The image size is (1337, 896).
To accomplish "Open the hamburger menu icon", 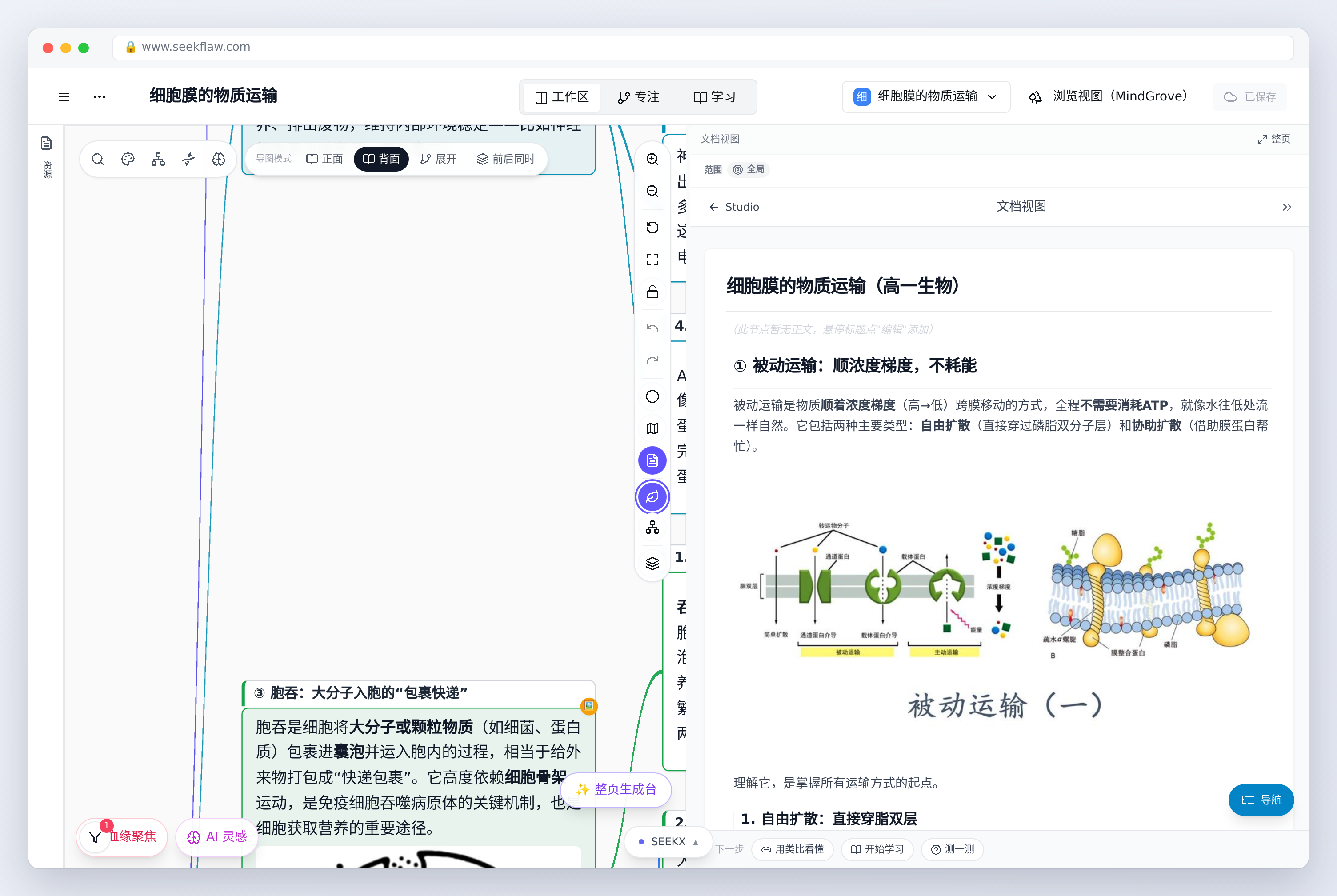I will coord(64,96).
